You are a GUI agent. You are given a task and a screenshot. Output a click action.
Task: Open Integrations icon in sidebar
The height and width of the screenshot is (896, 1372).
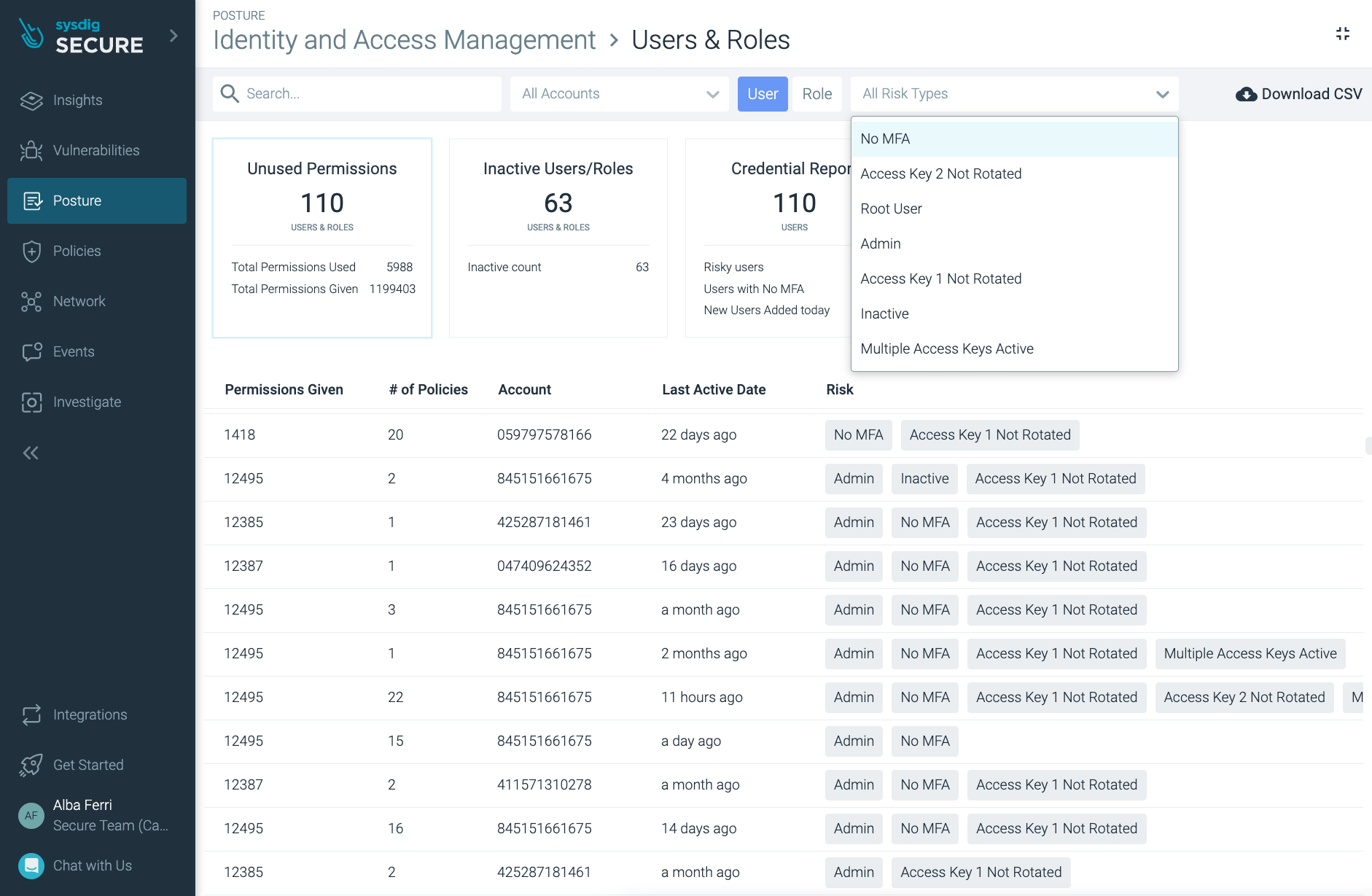(31, 714)
